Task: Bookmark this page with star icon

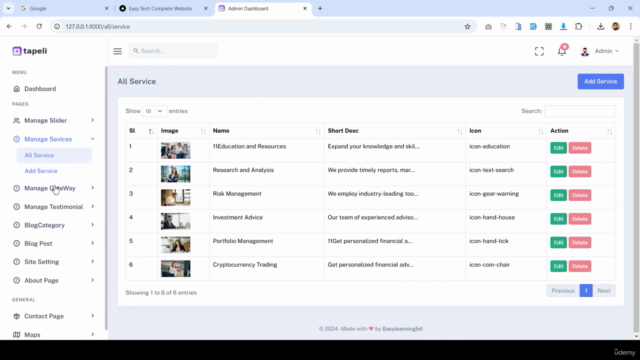Action: point(467,27)
